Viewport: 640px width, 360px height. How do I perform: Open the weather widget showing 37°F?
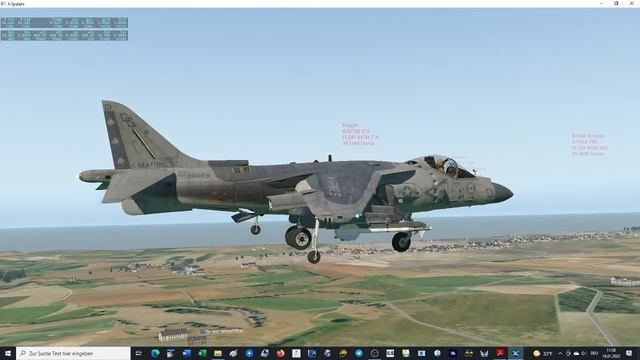pyautogui.click(x=542, y=353)
